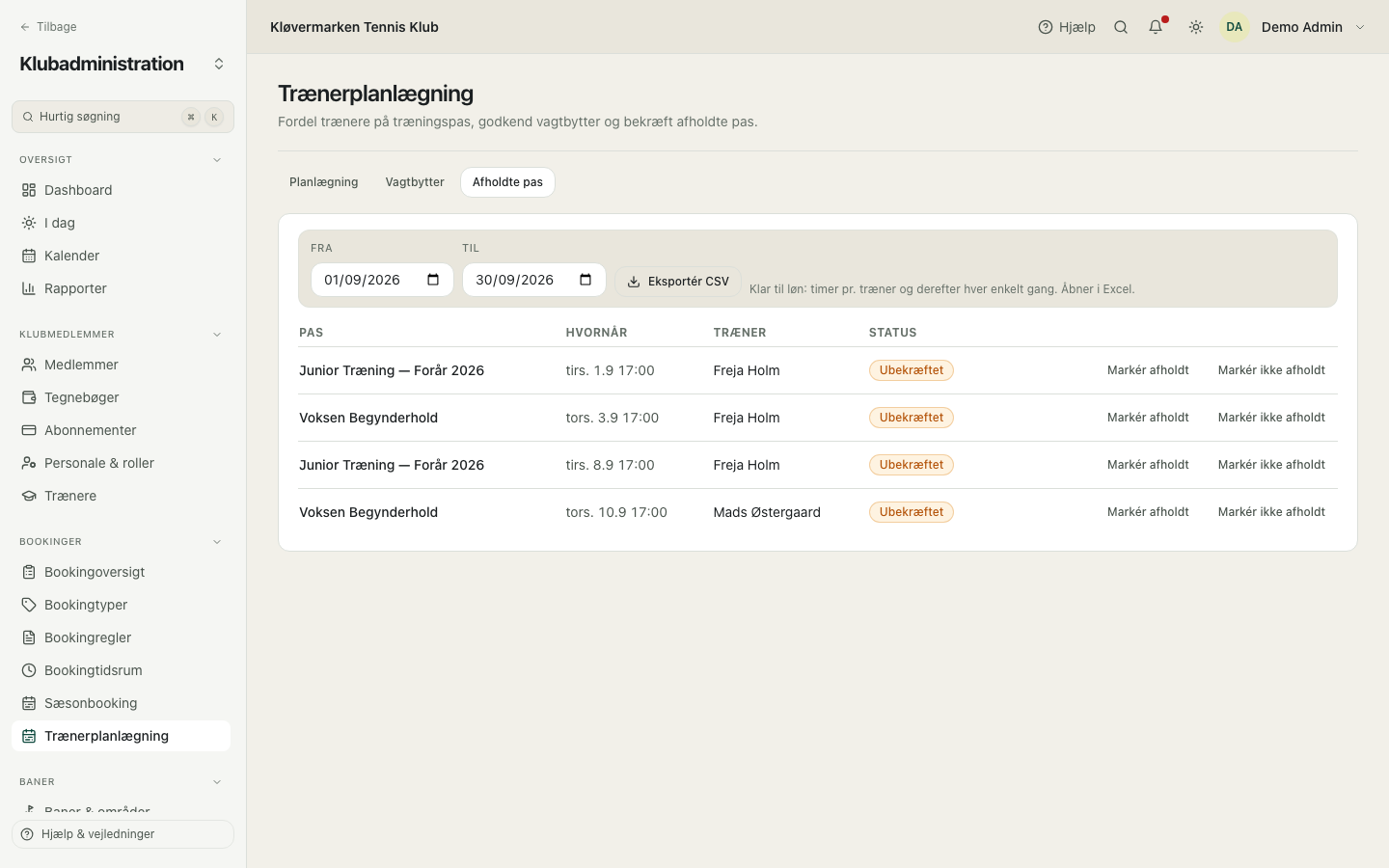Markér afholdt for Mads Østergaard's session
The height and width of the screenshot is (868, 1389).
point(1148,512)
